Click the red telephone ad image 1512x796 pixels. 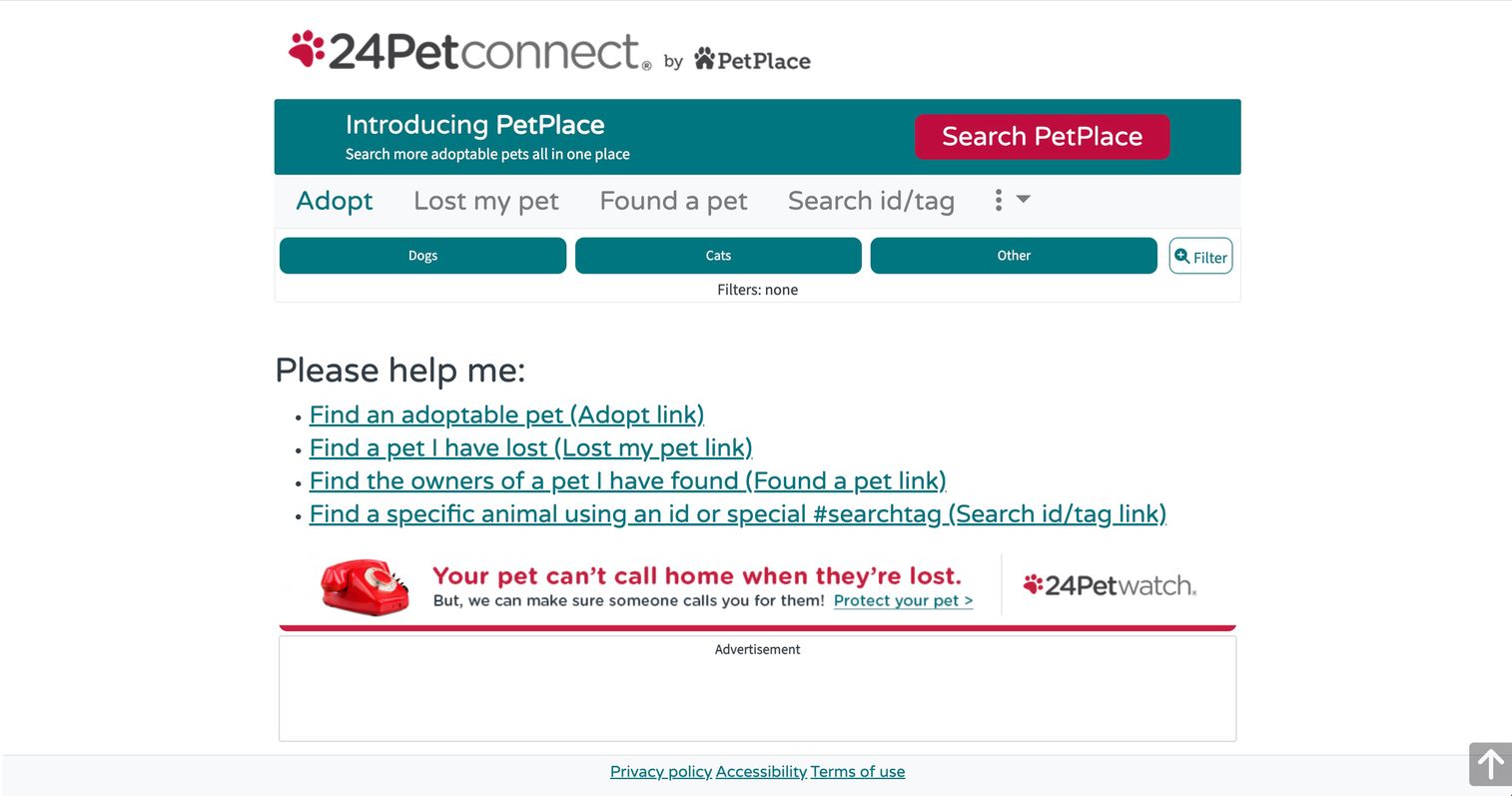click(366, 586)
